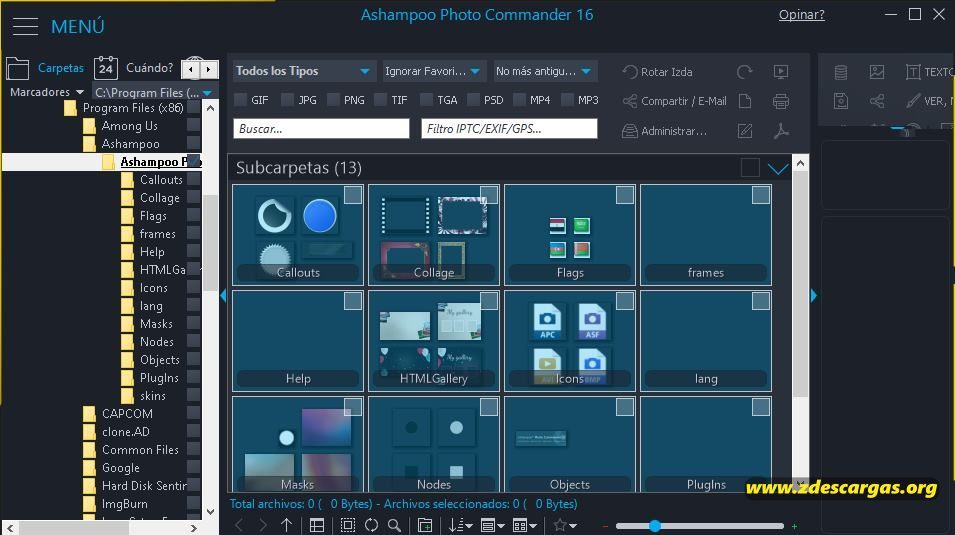Click the picture icon in right panel
Image resolution: width=955 pixels, height=535 pixels.
tap(877, 72)
